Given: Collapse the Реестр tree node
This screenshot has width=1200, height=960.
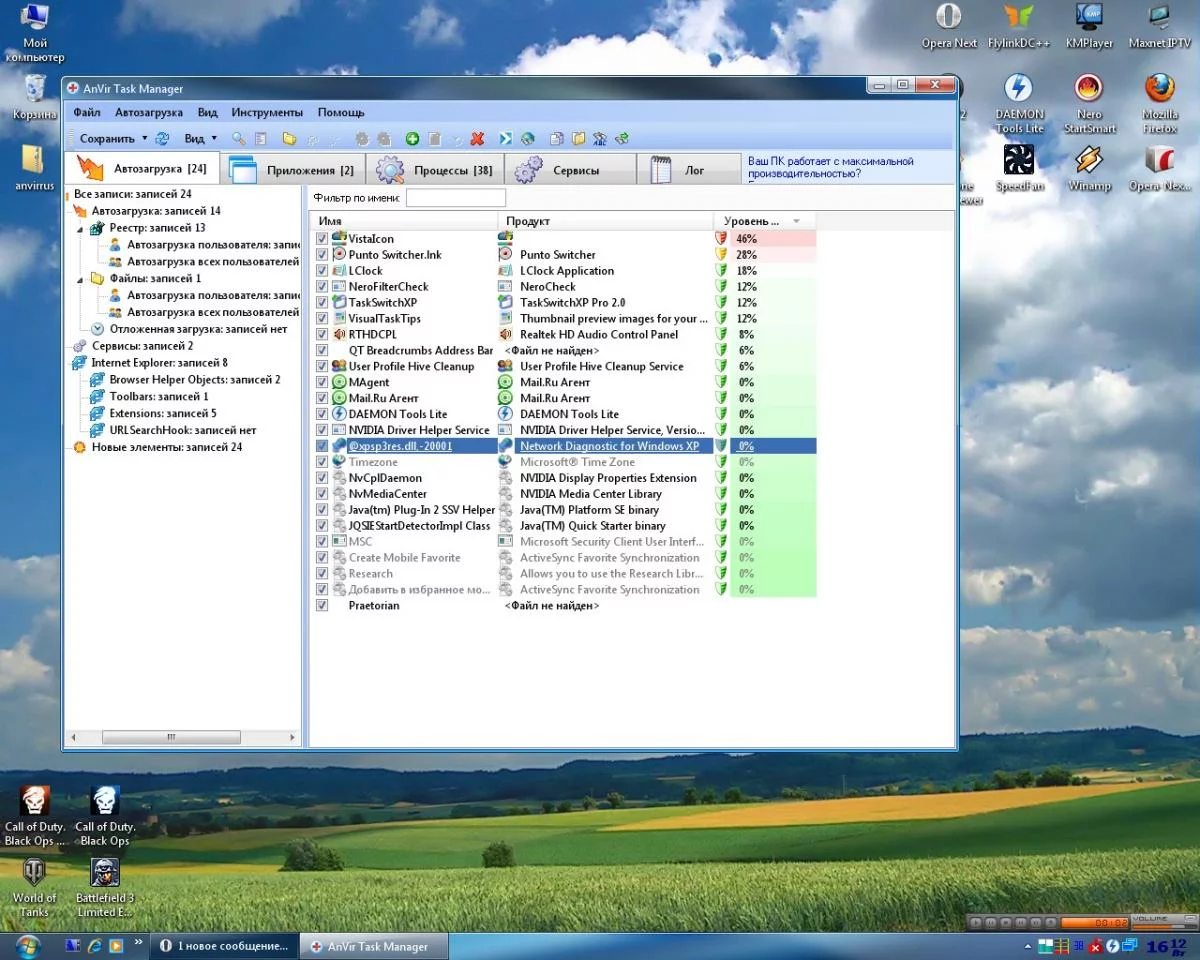Looking at the screenshot, I should click(x=82, y=228).
